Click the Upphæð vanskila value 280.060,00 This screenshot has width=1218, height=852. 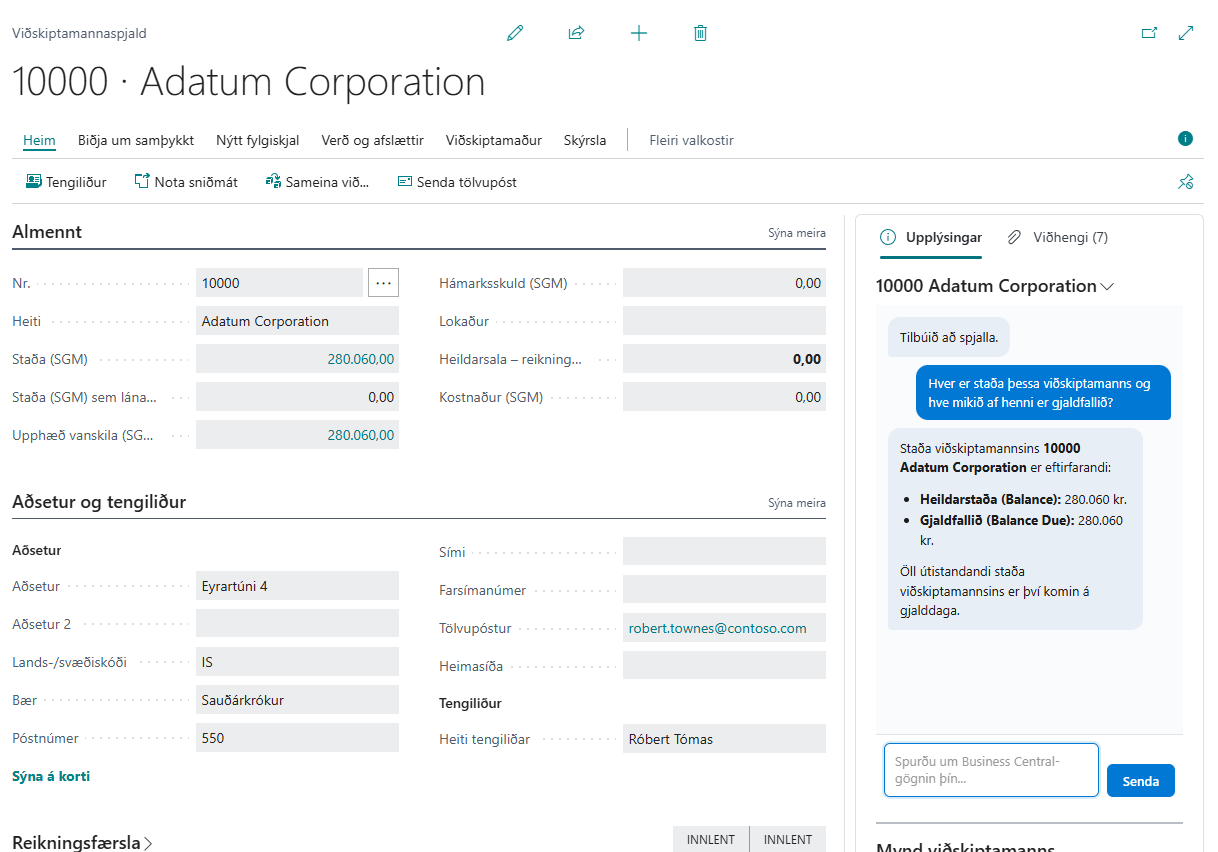(x=297, y=435)
